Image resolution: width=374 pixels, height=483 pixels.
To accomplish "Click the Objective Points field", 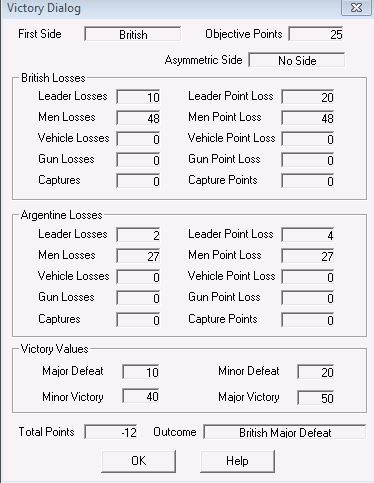I will click(x=316, y=34).
